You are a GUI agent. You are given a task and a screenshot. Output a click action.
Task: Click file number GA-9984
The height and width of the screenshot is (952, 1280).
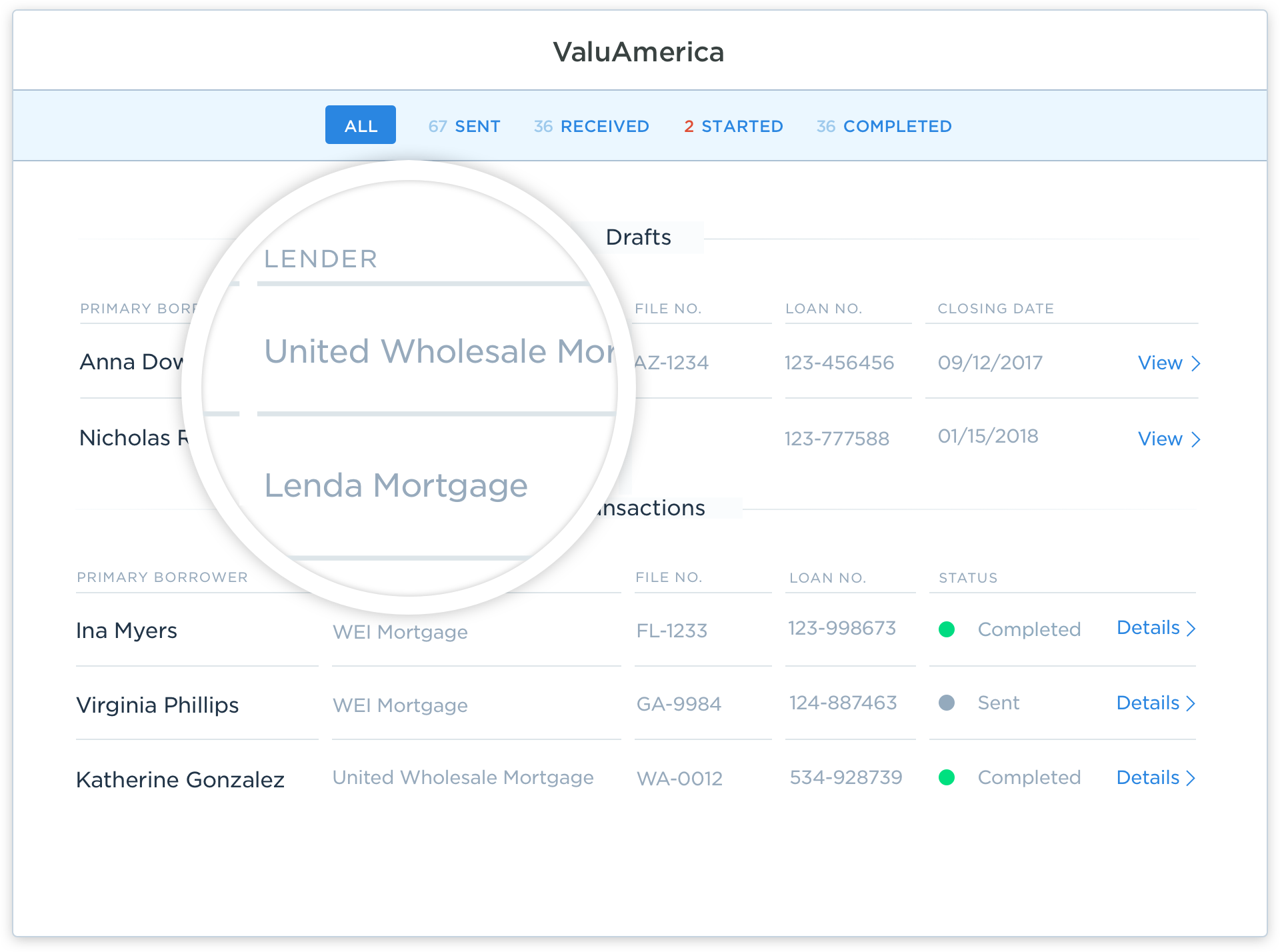tap(679, 704)
